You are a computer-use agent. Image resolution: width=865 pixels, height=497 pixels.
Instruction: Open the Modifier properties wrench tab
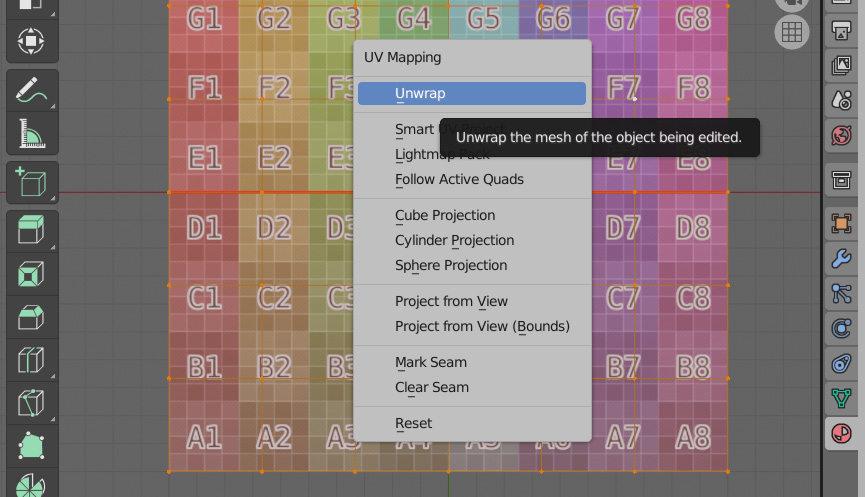coord(841,258)
